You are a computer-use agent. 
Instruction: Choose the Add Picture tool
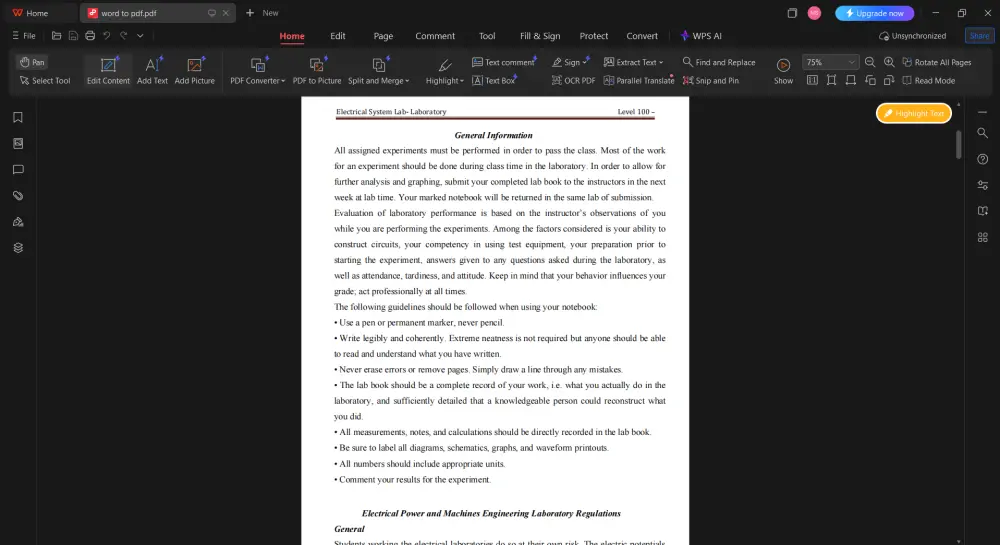[195, 71]
